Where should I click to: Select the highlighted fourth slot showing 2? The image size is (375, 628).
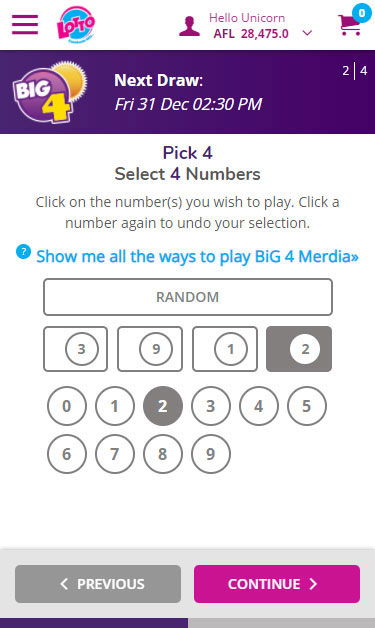(x=299, y=349)
